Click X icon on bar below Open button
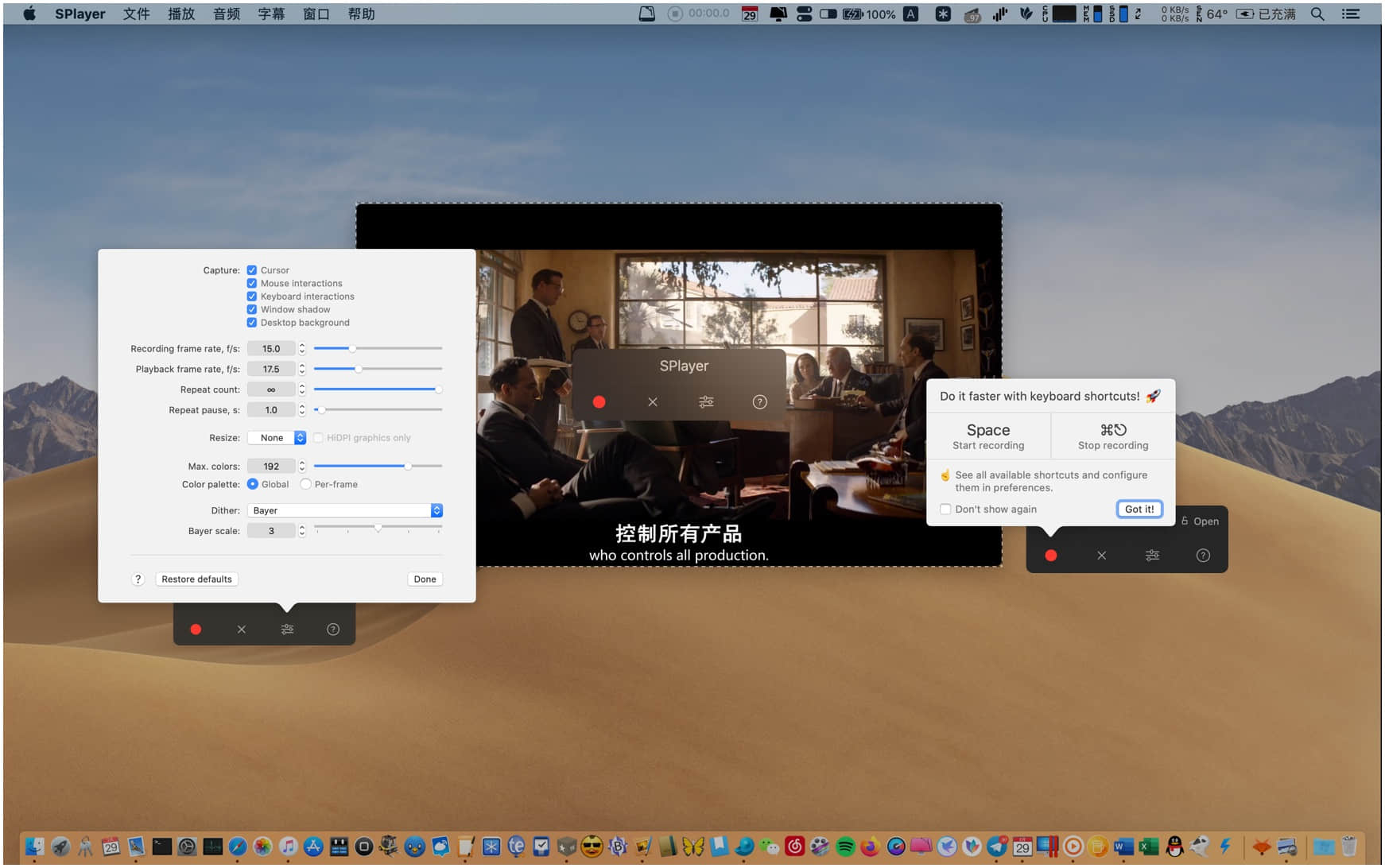Image resolution: width=1385 pixels, height=868 pixels. [1102, 556]
